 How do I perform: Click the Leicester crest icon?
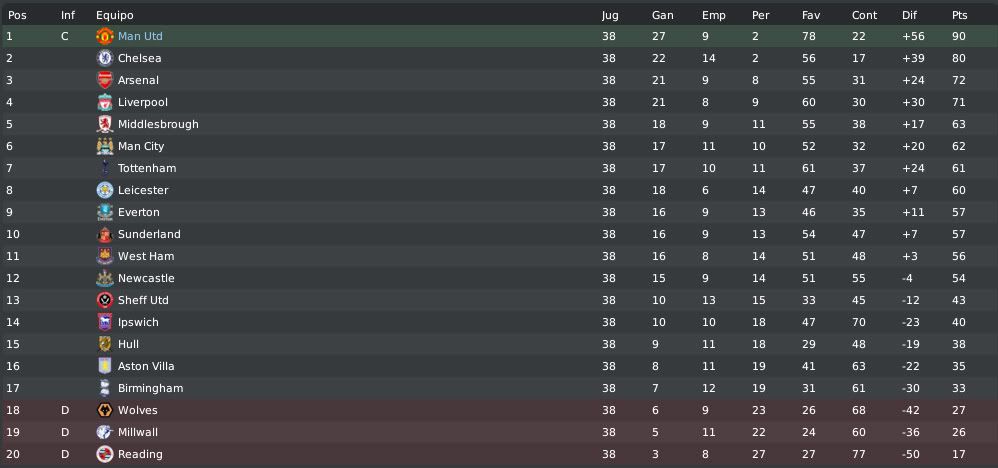104,190
